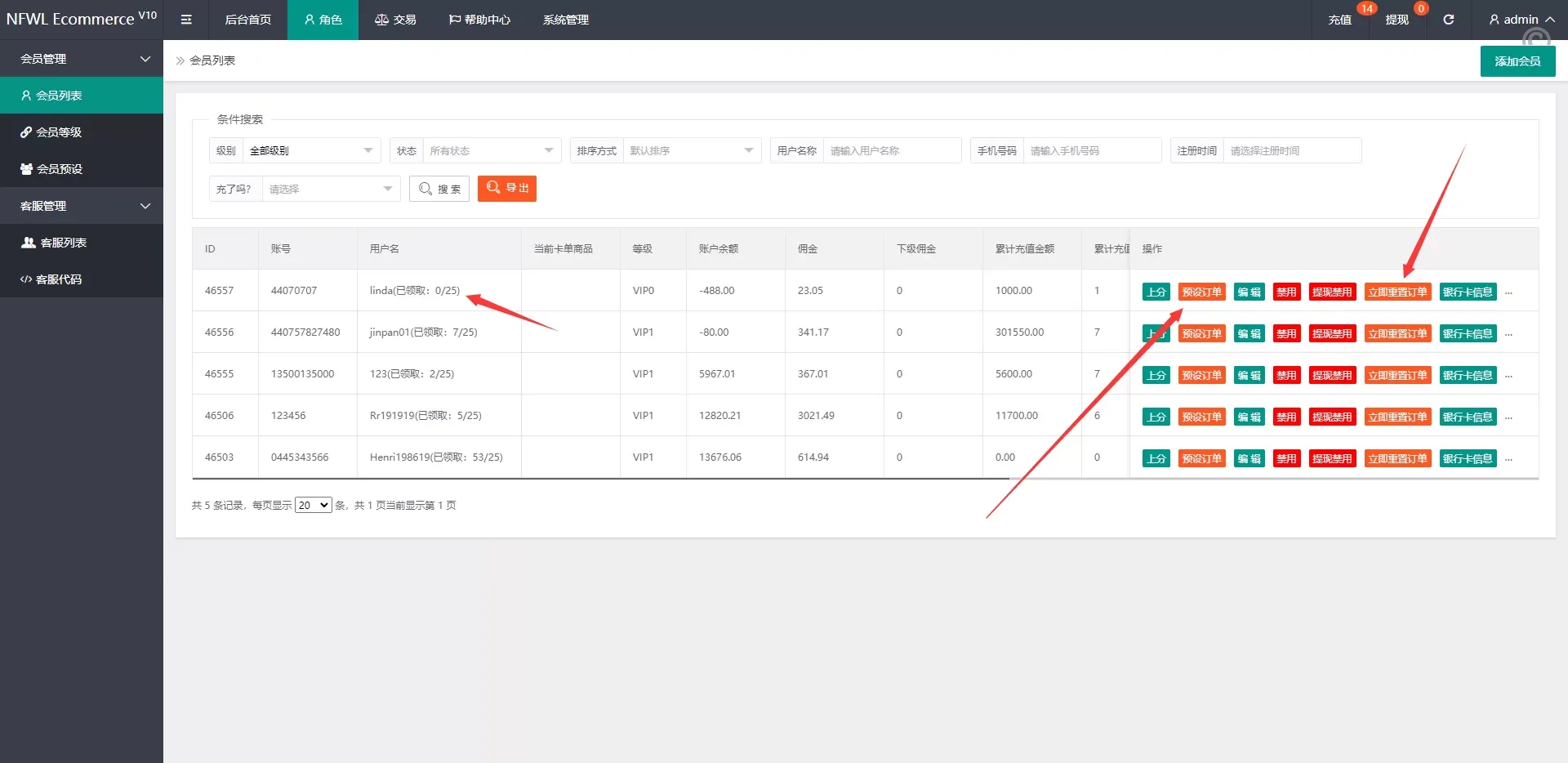Click the 搜索 search button with magnifier

pos(439,189)
